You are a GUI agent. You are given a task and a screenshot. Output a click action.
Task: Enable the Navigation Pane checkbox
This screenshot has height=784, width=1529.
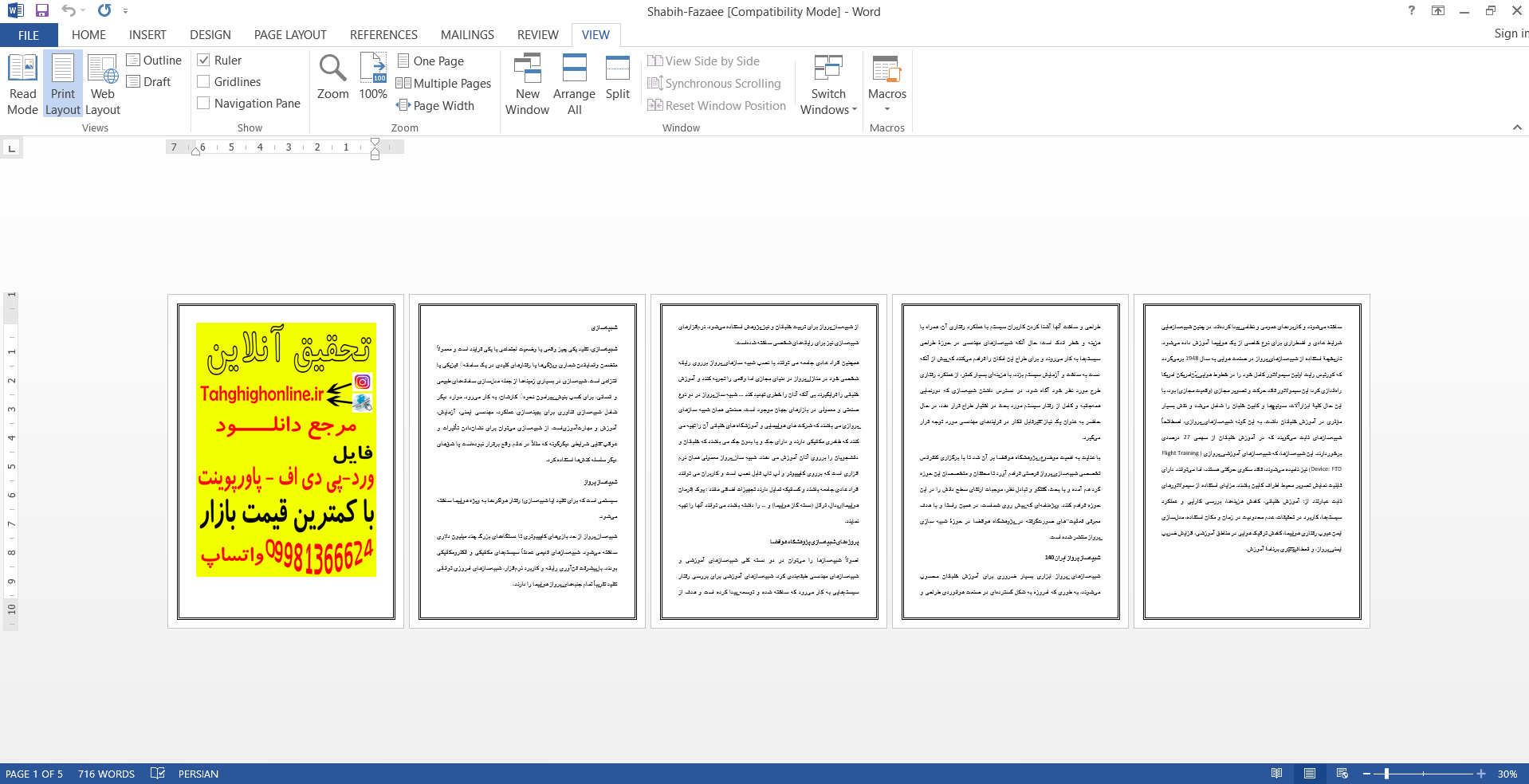tap(203, 104)
